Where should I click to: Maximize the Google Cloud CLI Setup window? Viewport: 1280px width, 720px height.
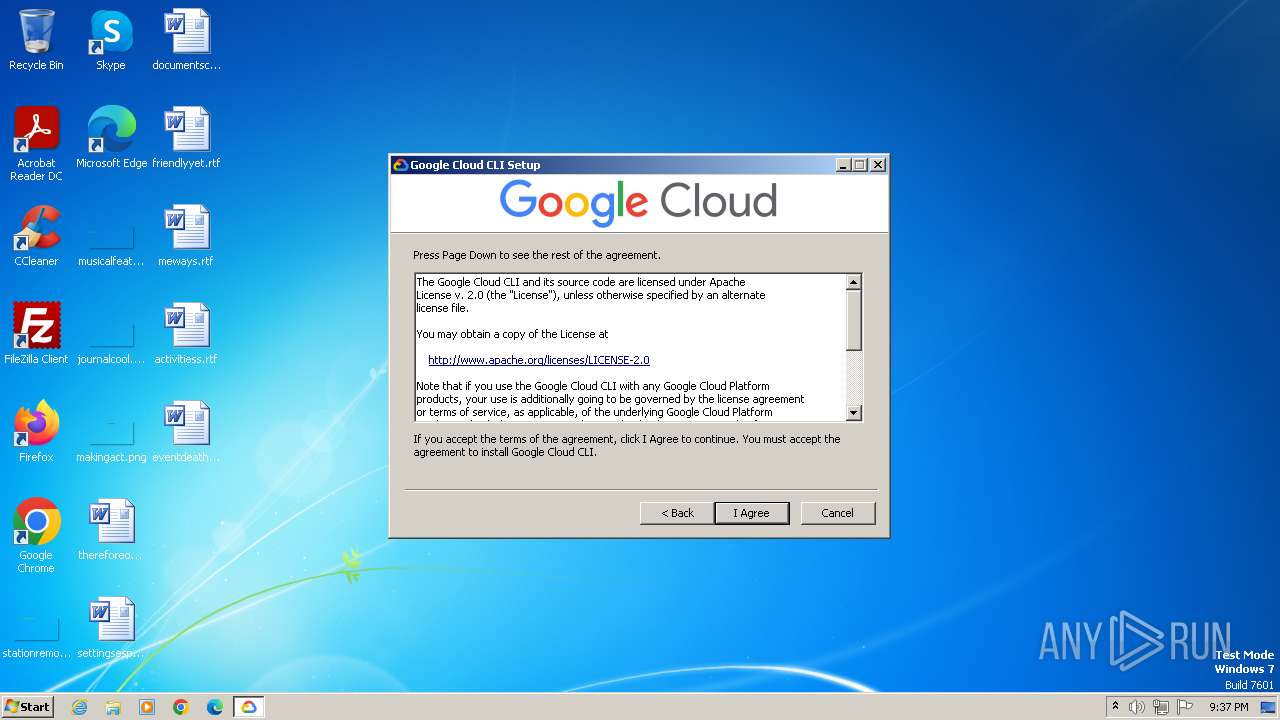coord(860,165)
